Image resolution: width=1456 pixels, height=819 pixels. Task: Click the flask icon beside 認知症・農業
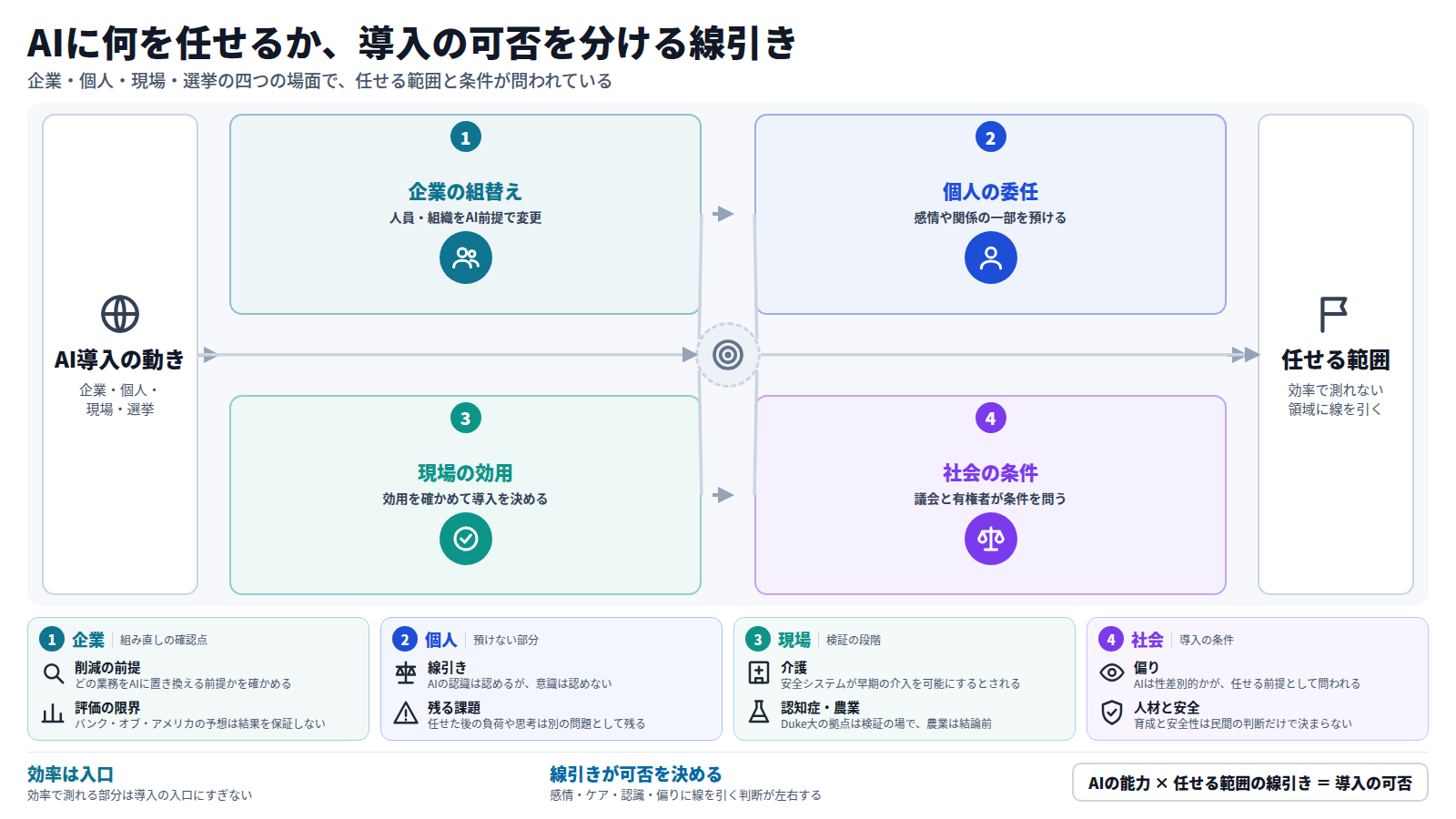759,713
